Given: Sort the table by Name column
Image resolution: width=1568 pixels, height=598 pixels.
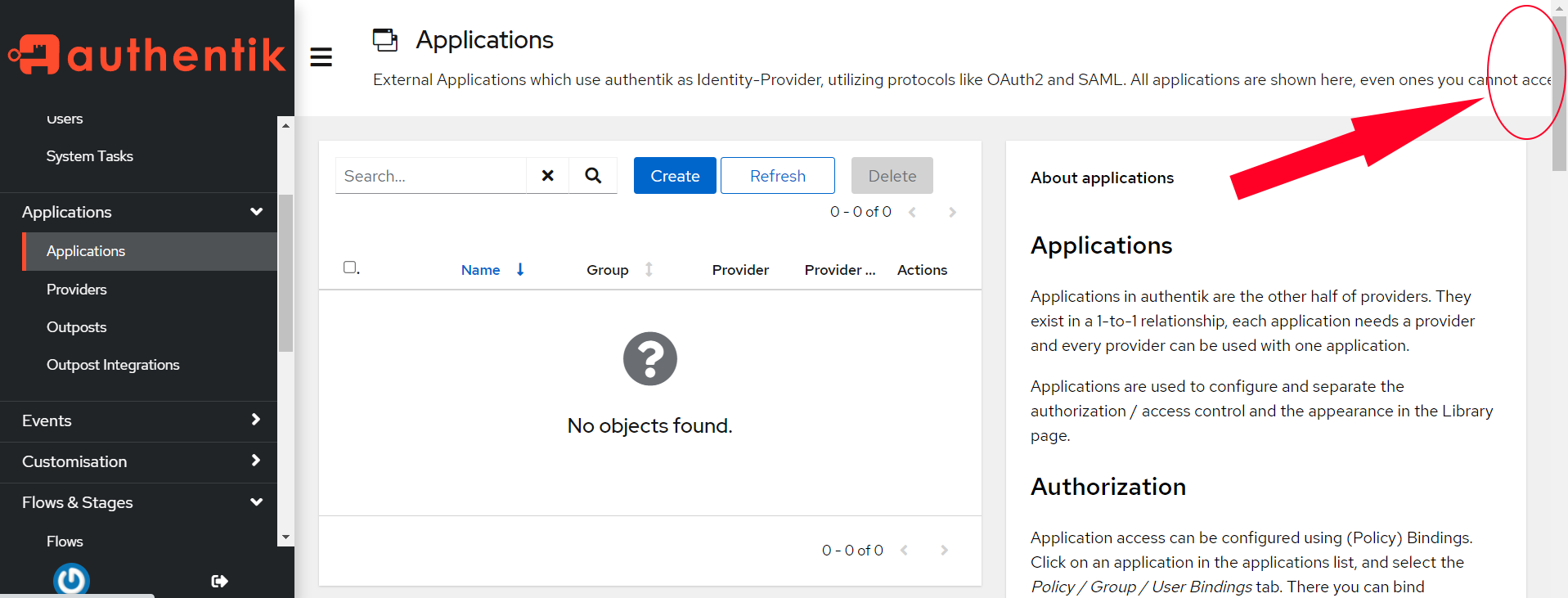Looking at the screenshot, I should [x=492, y=270].
